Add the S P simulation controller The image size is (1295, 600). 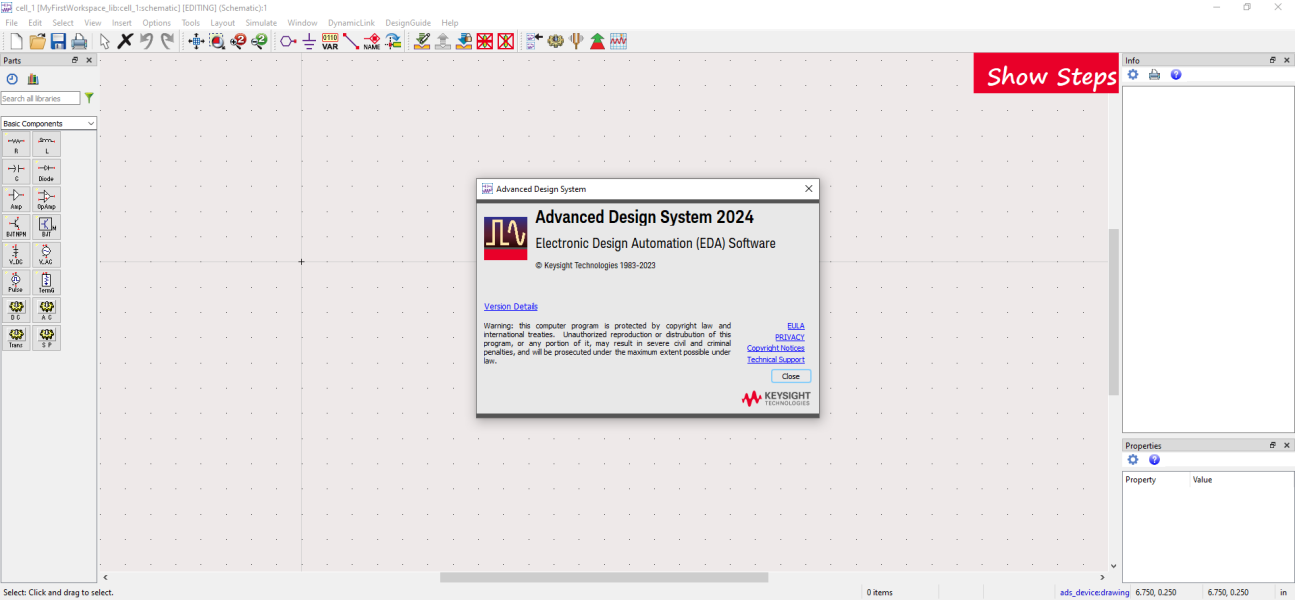pos(46,338)
